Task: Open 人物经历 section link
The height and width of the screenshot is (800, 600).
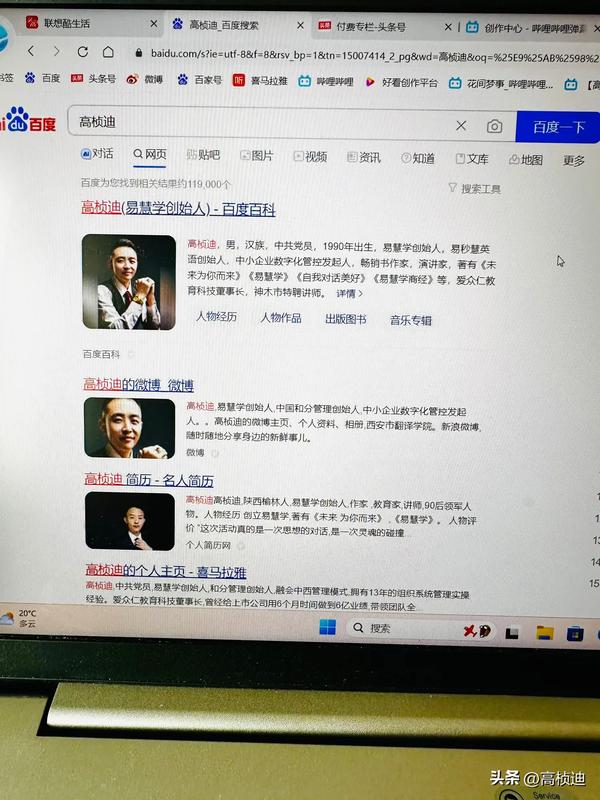Action: tap(216, 316)
